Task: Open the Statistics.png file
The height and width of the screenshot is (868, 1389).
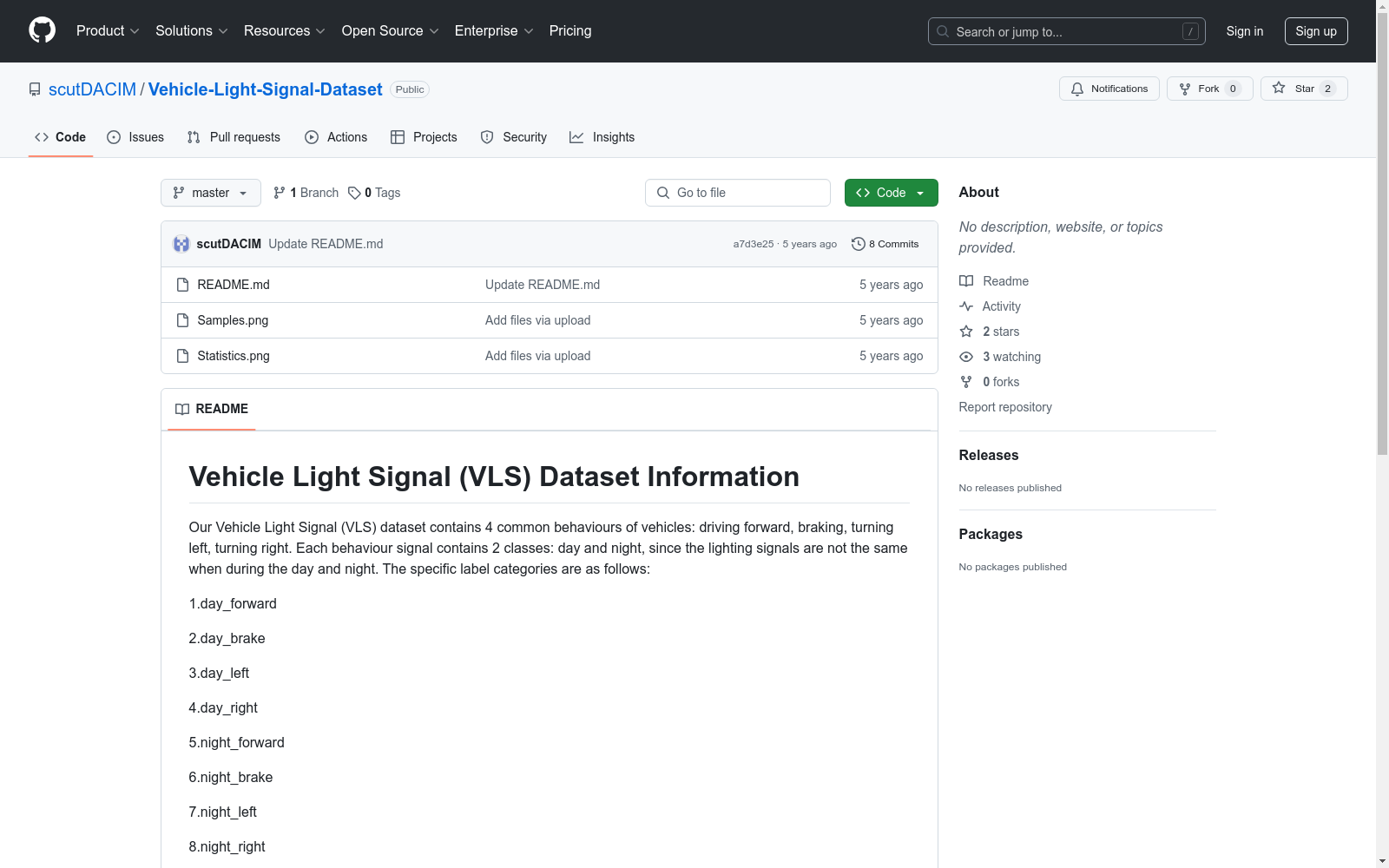Action: click(234, 356)
